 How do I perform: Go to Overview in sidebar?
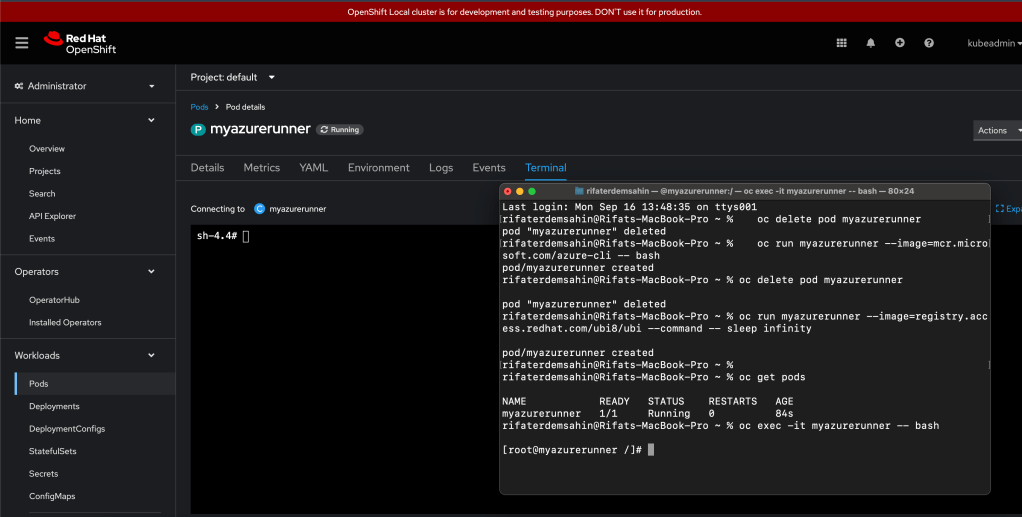click(47, 149)
